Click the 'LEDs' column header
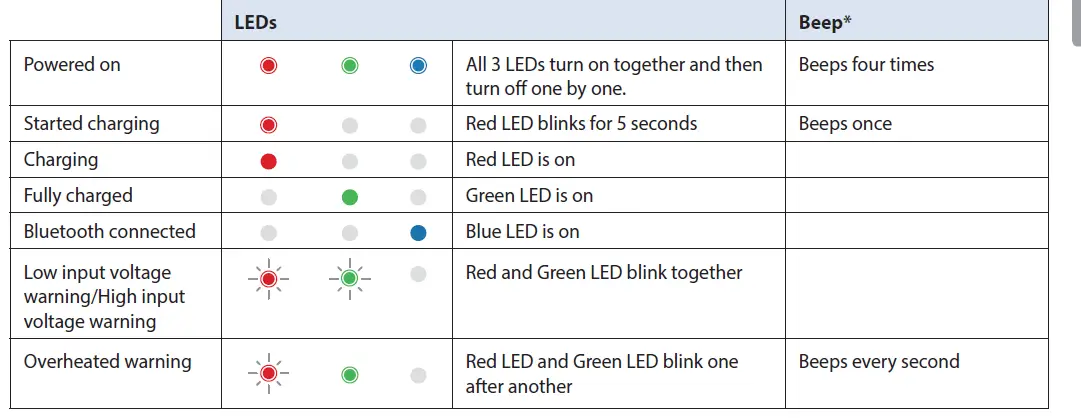This screenshot has height=419, width=1081. [255, 21]
